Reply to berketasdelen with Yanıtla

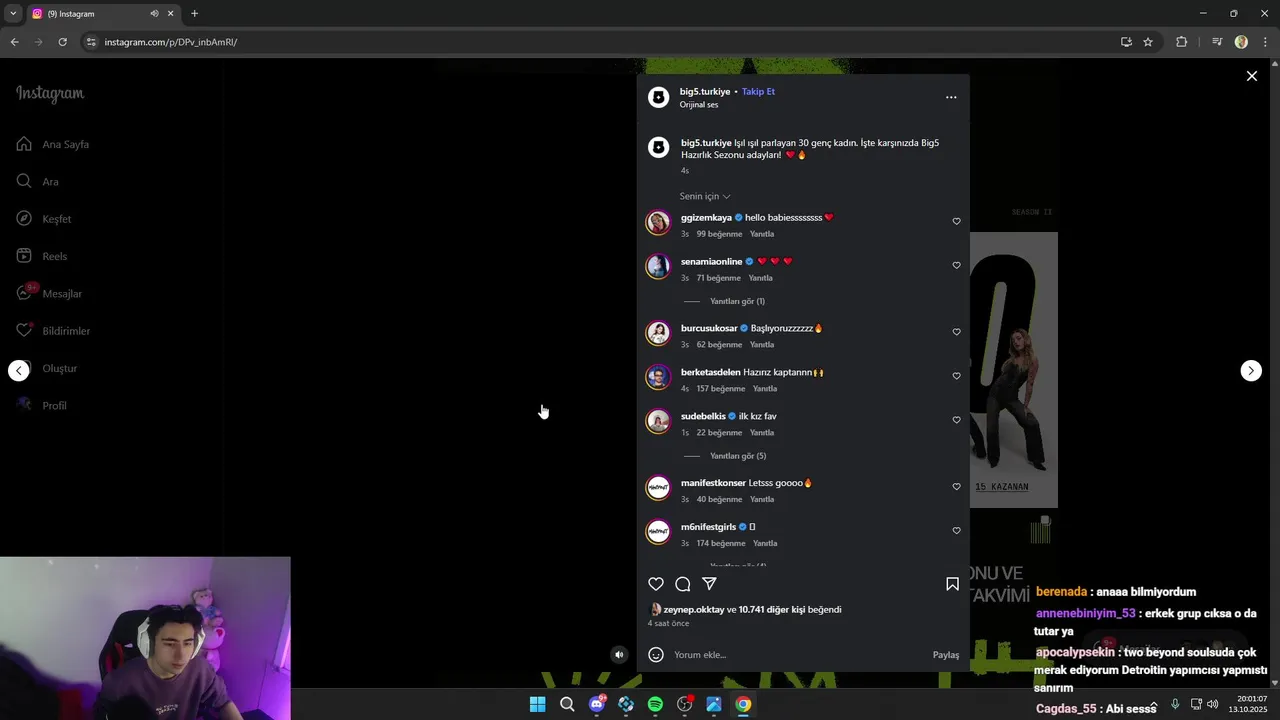(x=765, y=389)
